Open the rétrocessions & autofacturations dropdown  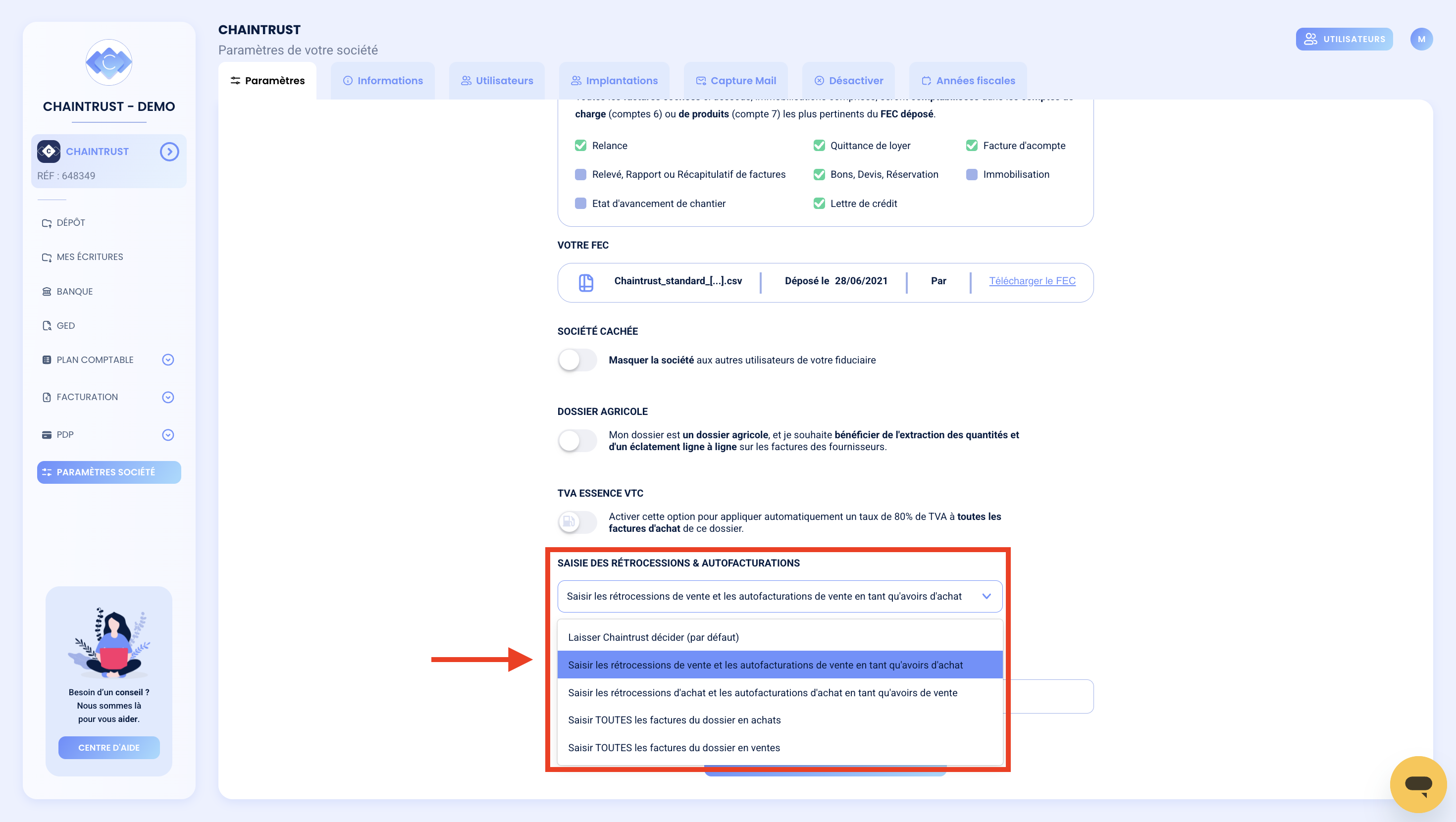point(780,596)
